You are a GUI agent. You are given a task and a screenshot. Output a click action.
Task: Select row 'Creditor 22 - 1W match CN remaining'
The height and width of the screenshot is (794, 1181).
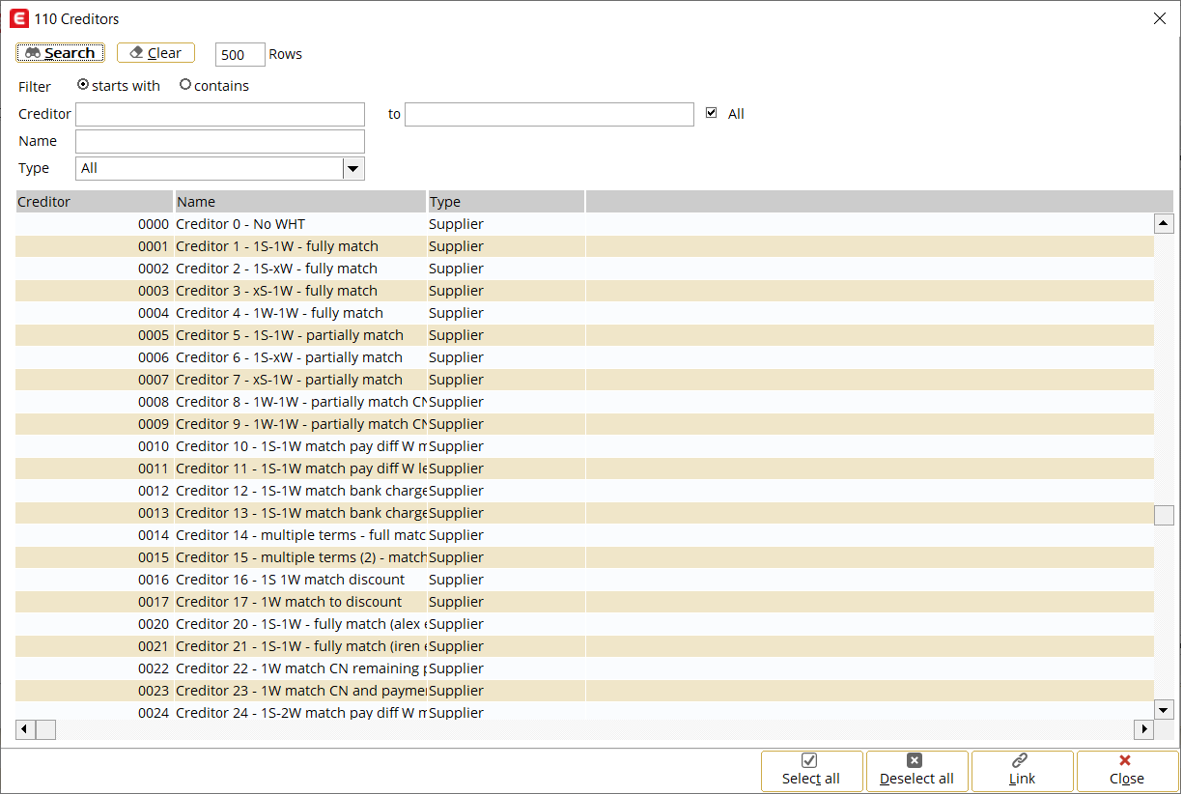(x=584, y=668)
